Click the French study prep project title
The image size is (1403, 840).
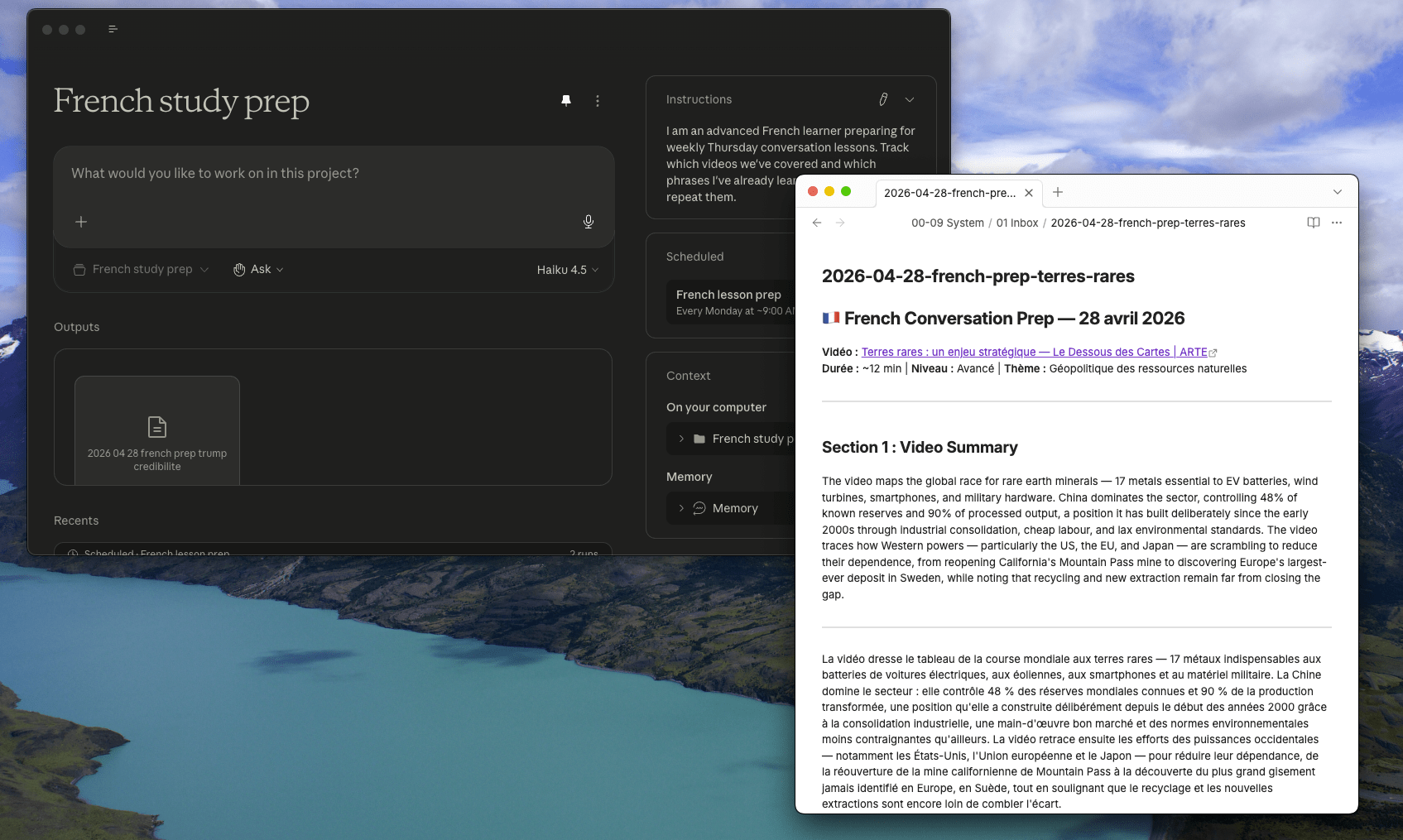pyautogui.click(x=181, y=102)
